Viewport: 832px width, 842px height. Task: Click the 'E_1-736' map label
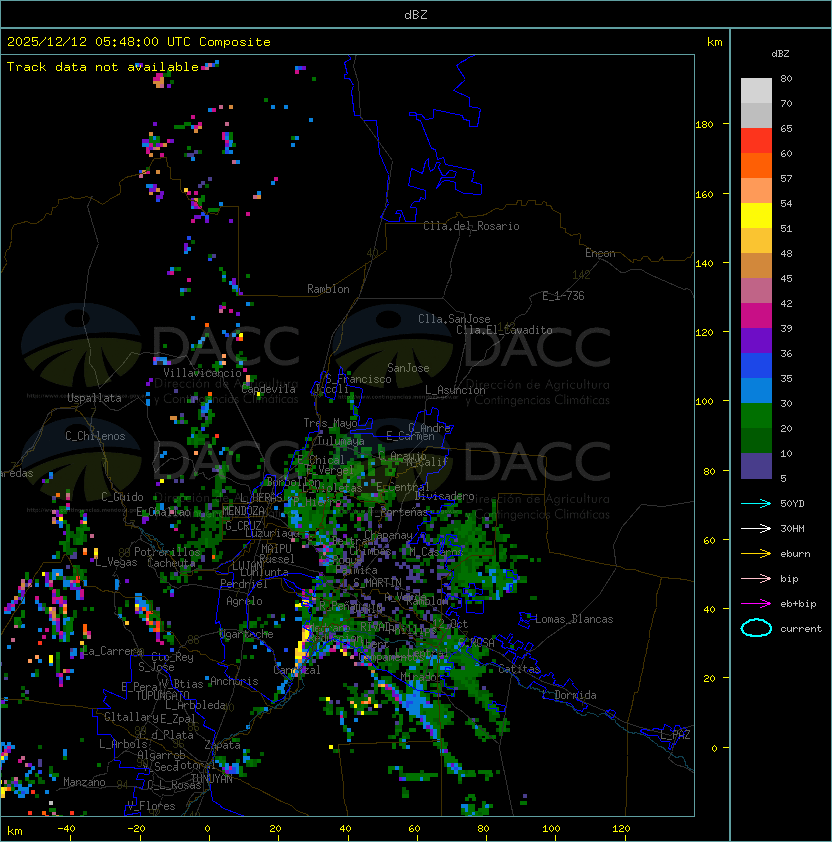563,296
